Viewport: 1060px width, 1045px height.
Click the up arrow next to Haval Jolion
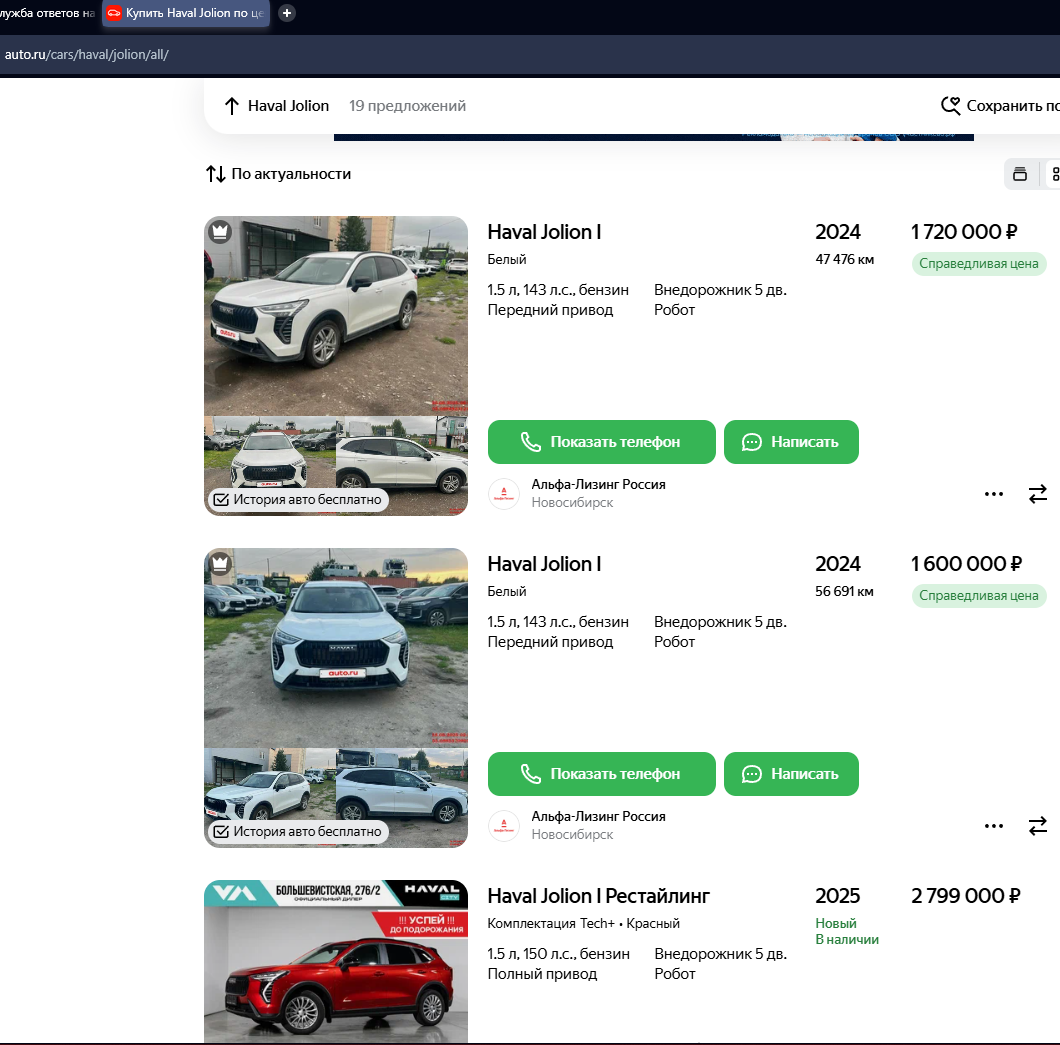coord(232,106)
